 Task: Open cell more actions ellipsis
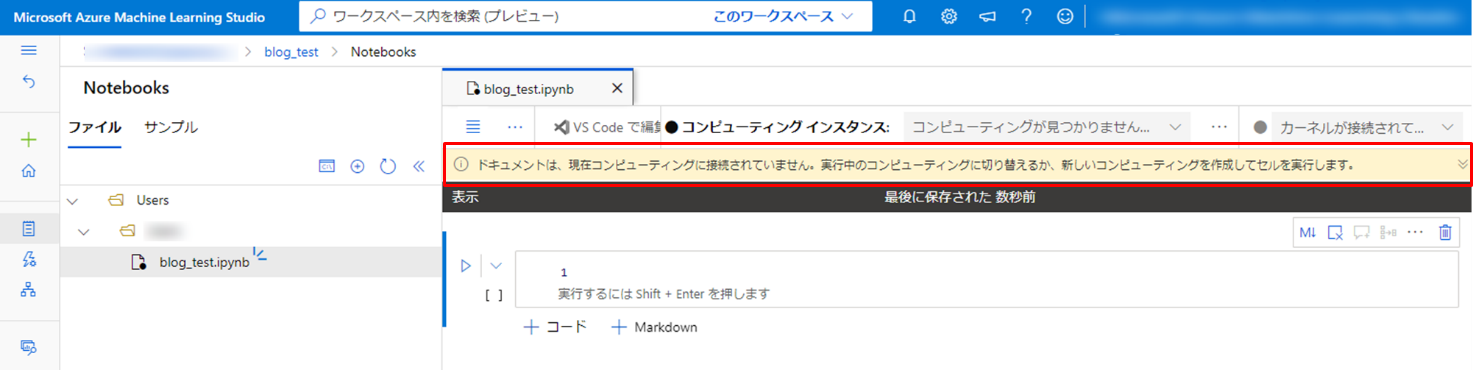coord(1414,232)
